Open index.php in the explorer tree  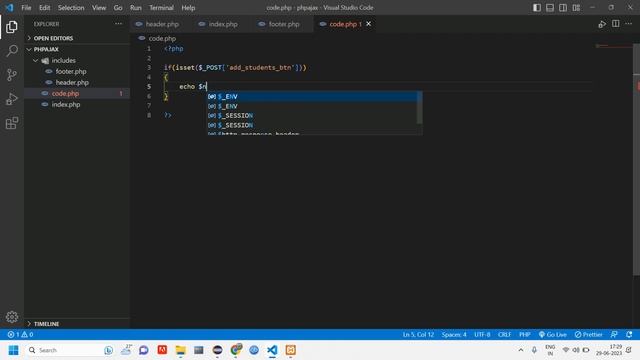(77, 104)
